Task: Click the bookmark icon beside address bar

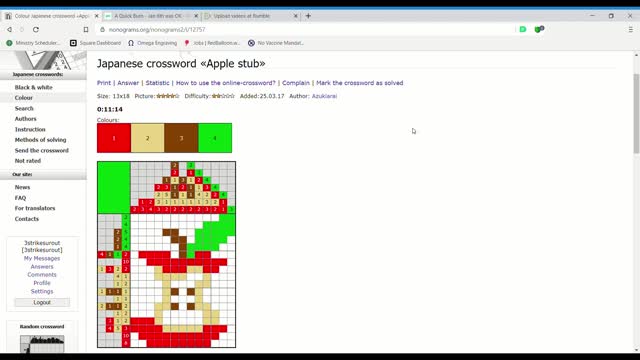Action: coord(86,29)
